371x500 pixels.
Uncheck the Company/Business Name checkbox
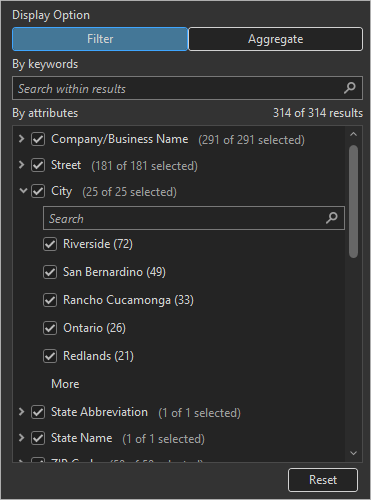point(38,139)
